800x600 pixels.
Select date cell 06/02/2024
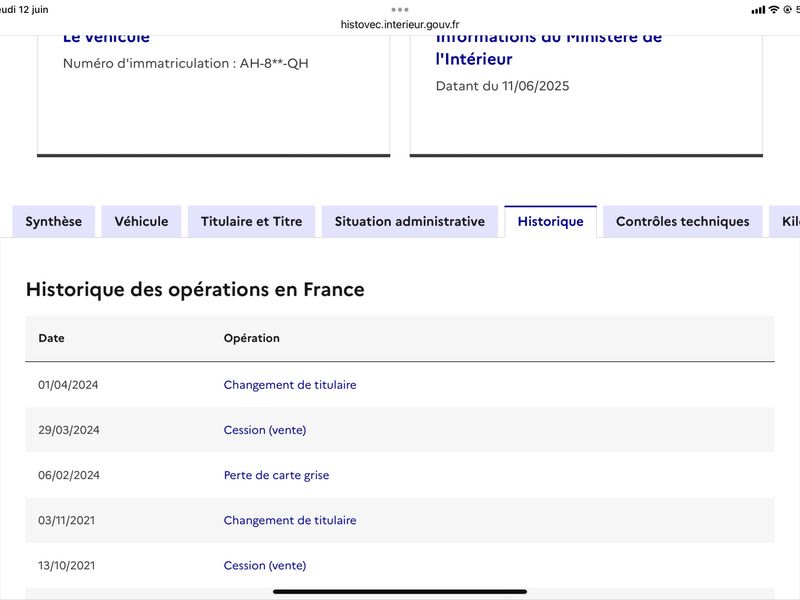pyautogui.click(x=68, y=475)
